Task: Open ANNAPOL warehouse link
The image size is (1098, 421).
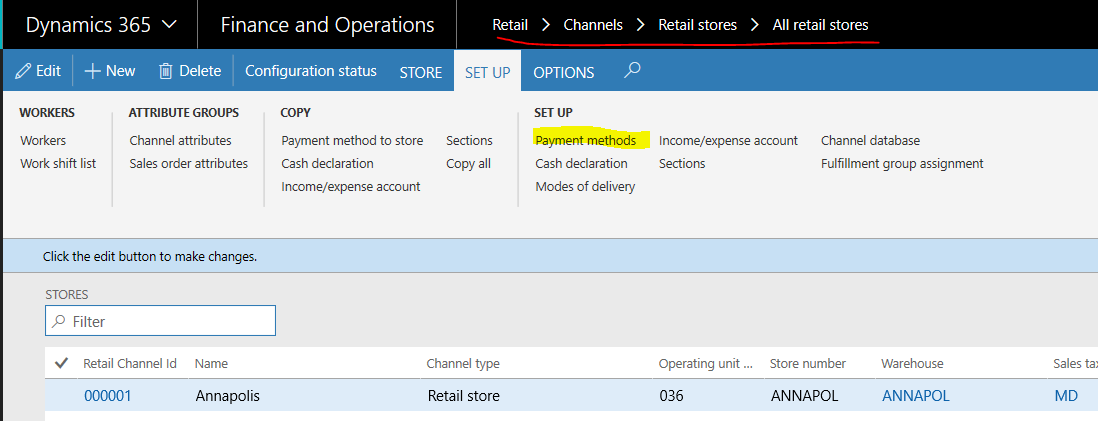Action: pos(916,396)
